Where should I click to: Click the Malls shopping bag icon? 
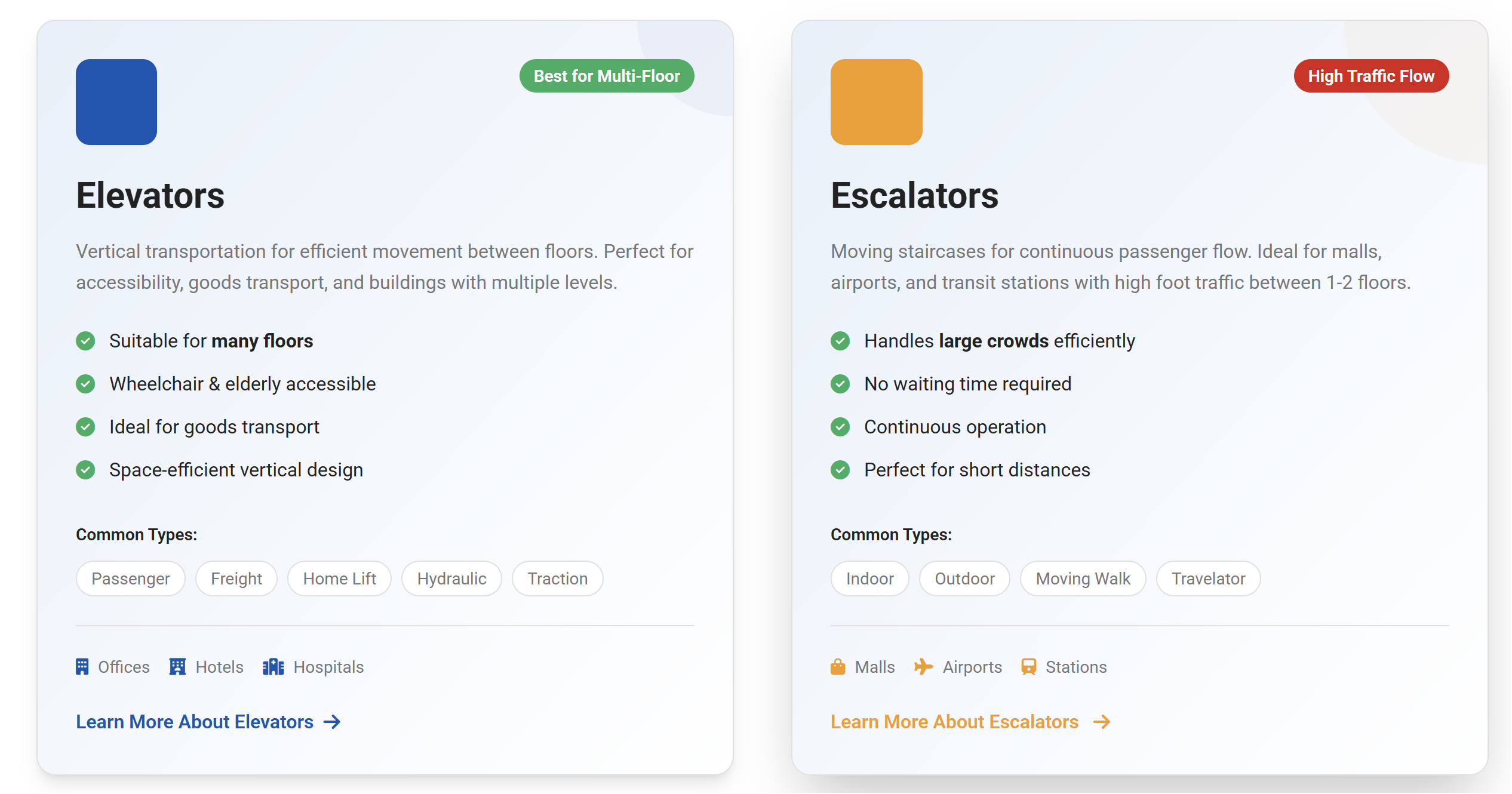(x=838, y=667)
